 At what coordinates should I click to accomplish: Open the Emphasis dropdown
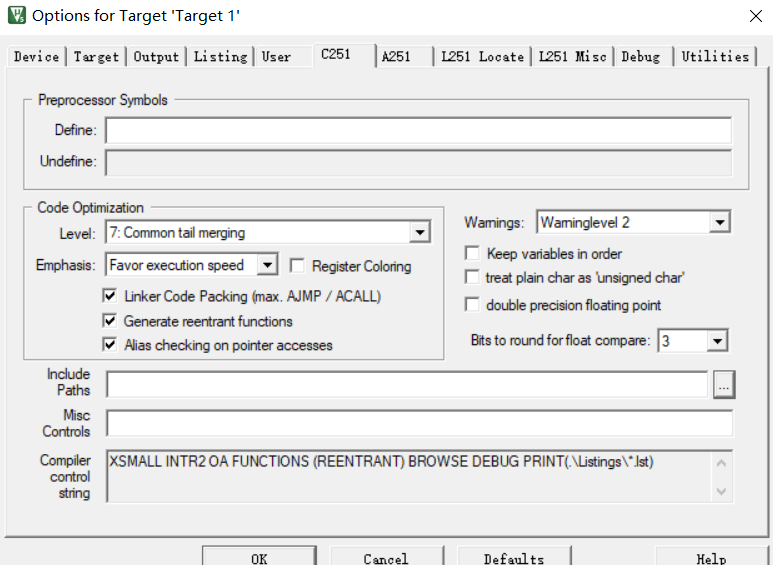pos(267,265)
